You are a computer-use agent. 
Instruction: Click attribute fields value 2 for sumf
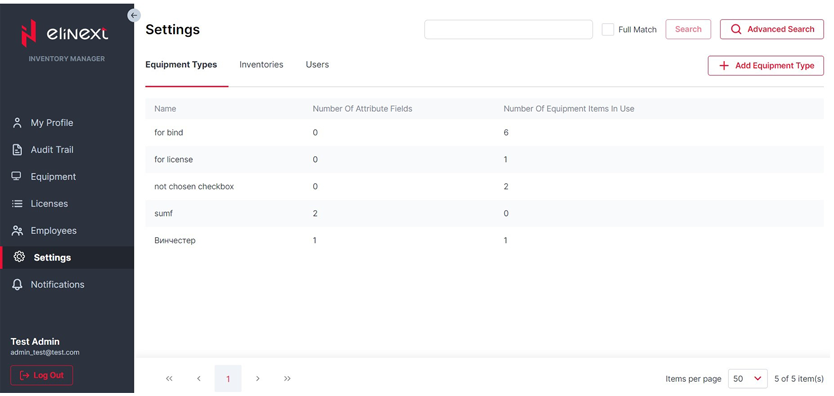[x=315, y=214]
